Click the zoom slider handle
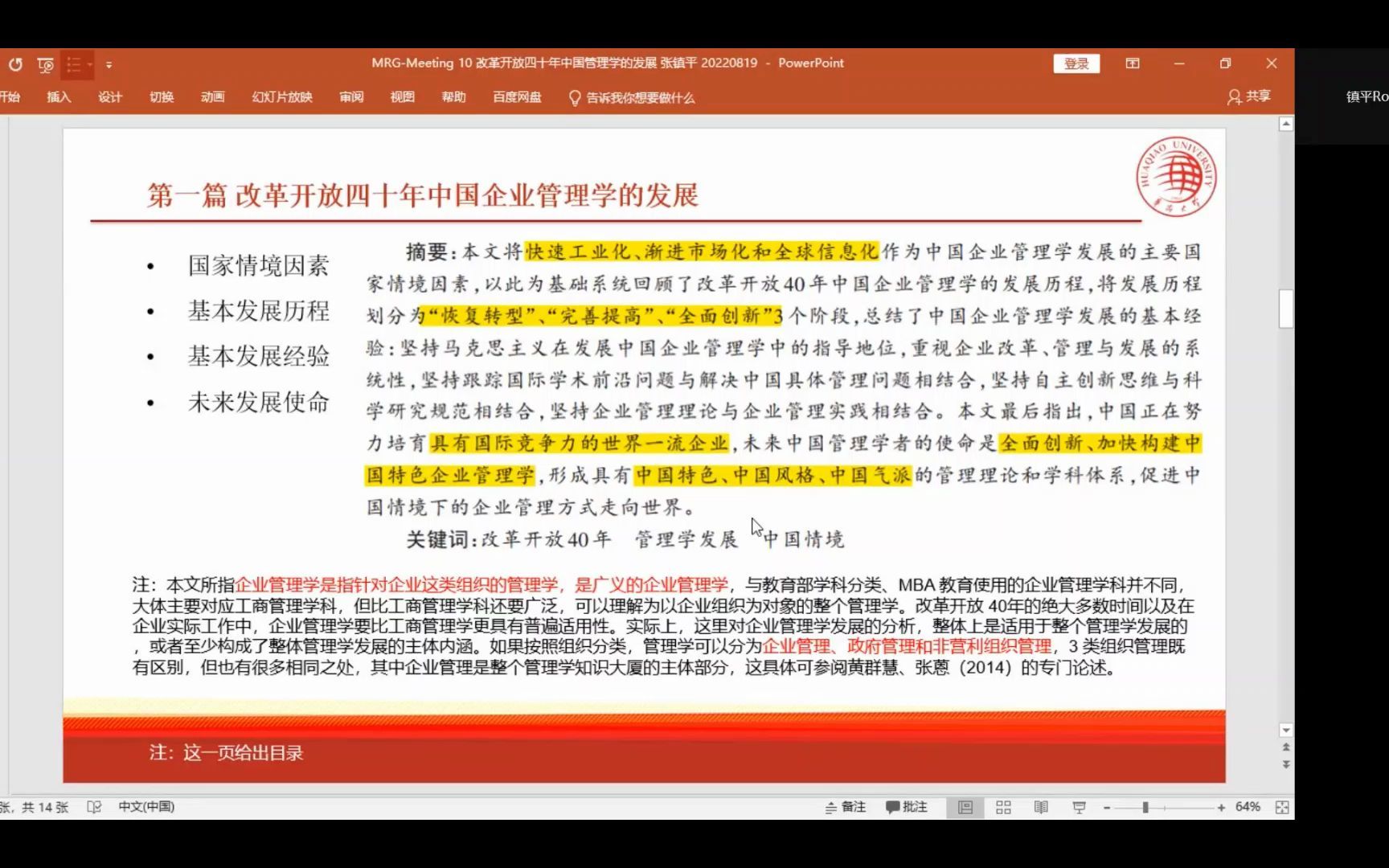 (1145, 808)
